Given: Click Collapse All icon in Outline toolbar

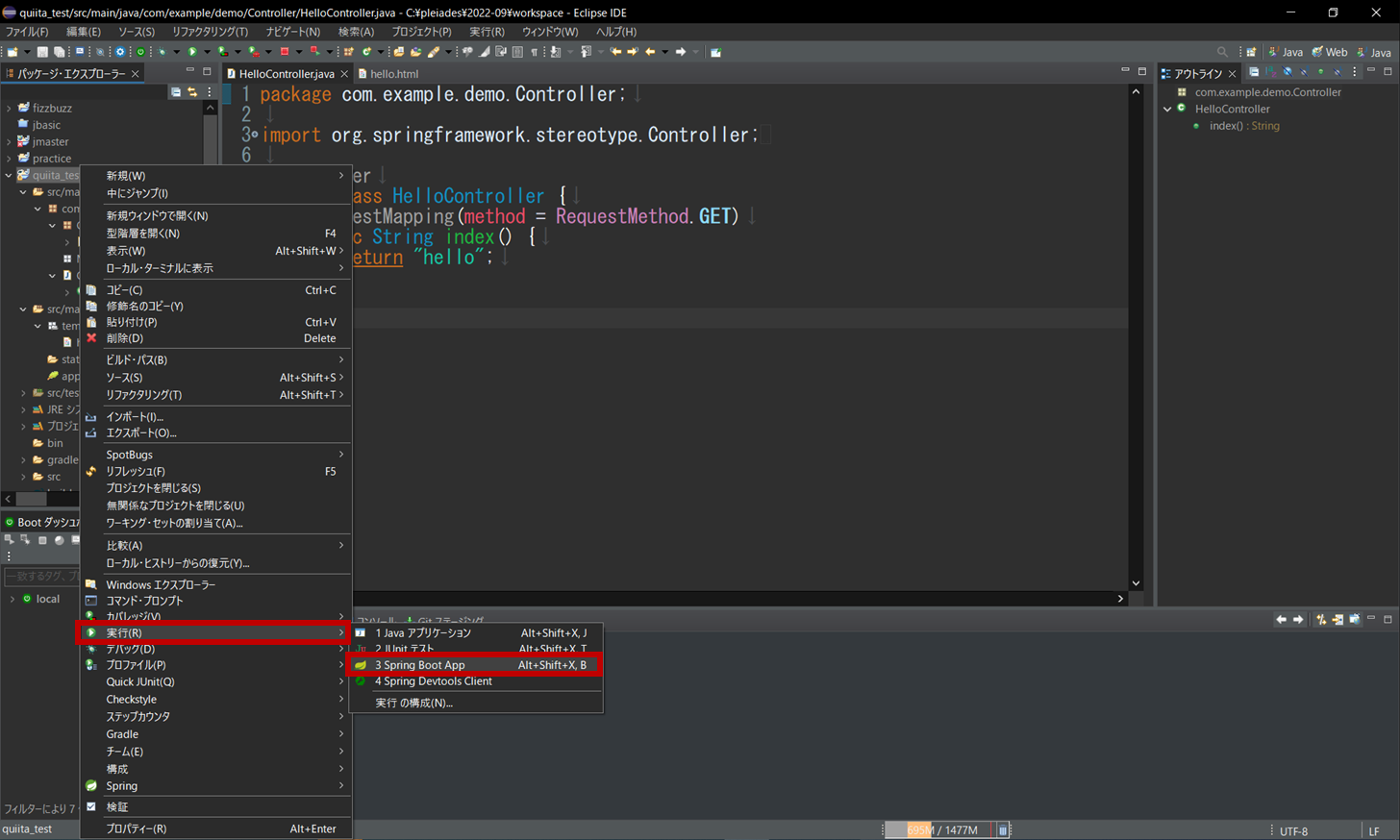Looking at the screenshot, I should click(1254, 73).
